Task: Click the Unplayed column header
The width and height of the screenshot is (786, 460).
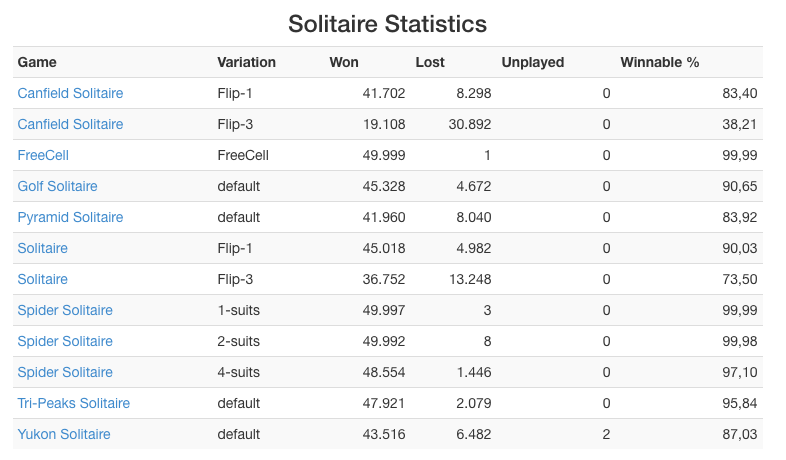Action: pos(533,62)
